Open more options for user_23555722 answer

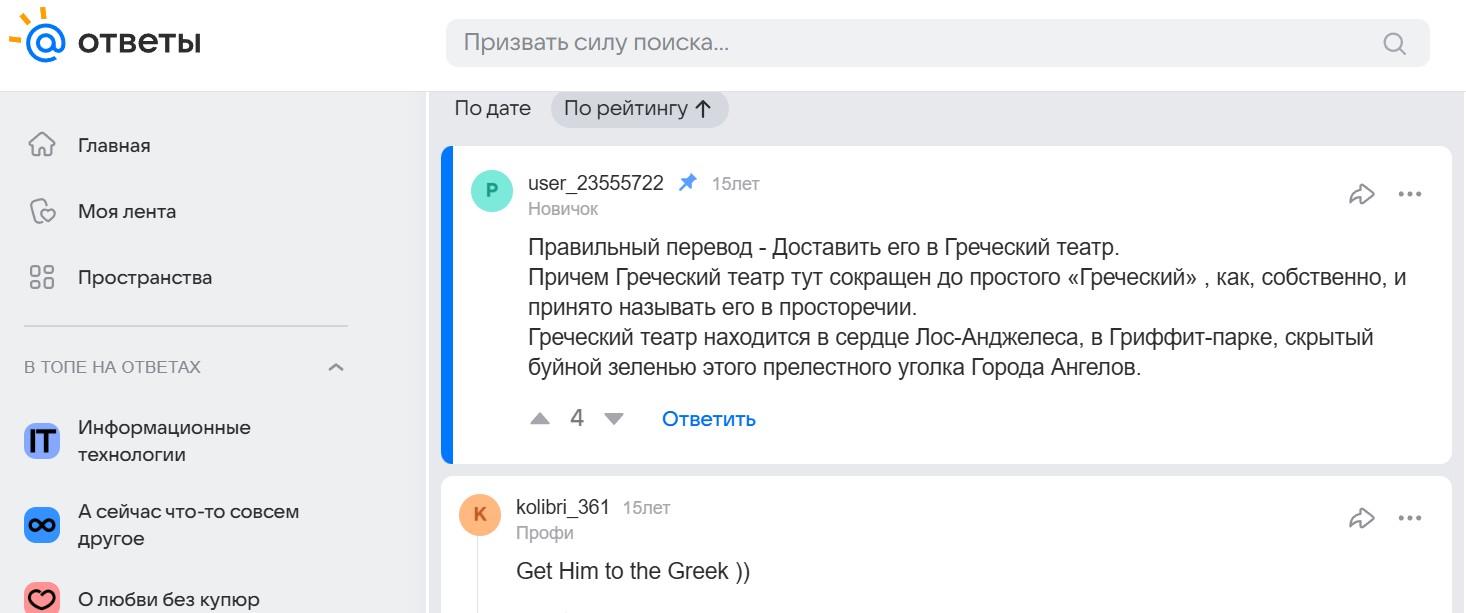coord(1410,194)
